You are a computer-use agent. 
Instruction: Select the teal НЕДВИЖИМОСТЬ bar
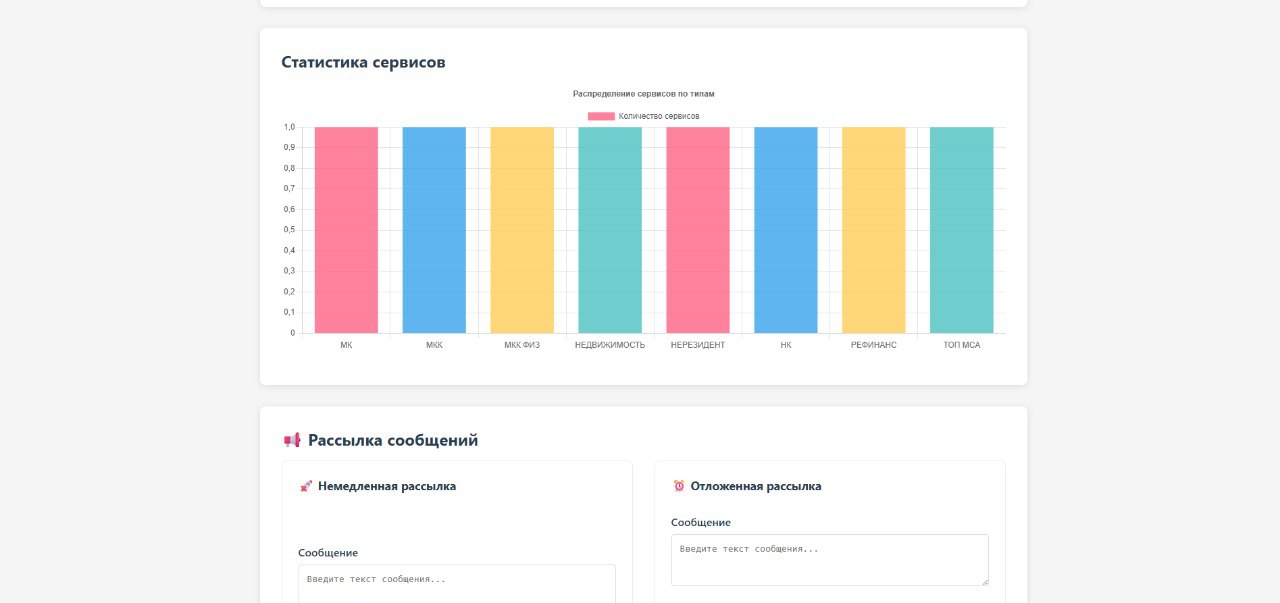coord(610,230)
